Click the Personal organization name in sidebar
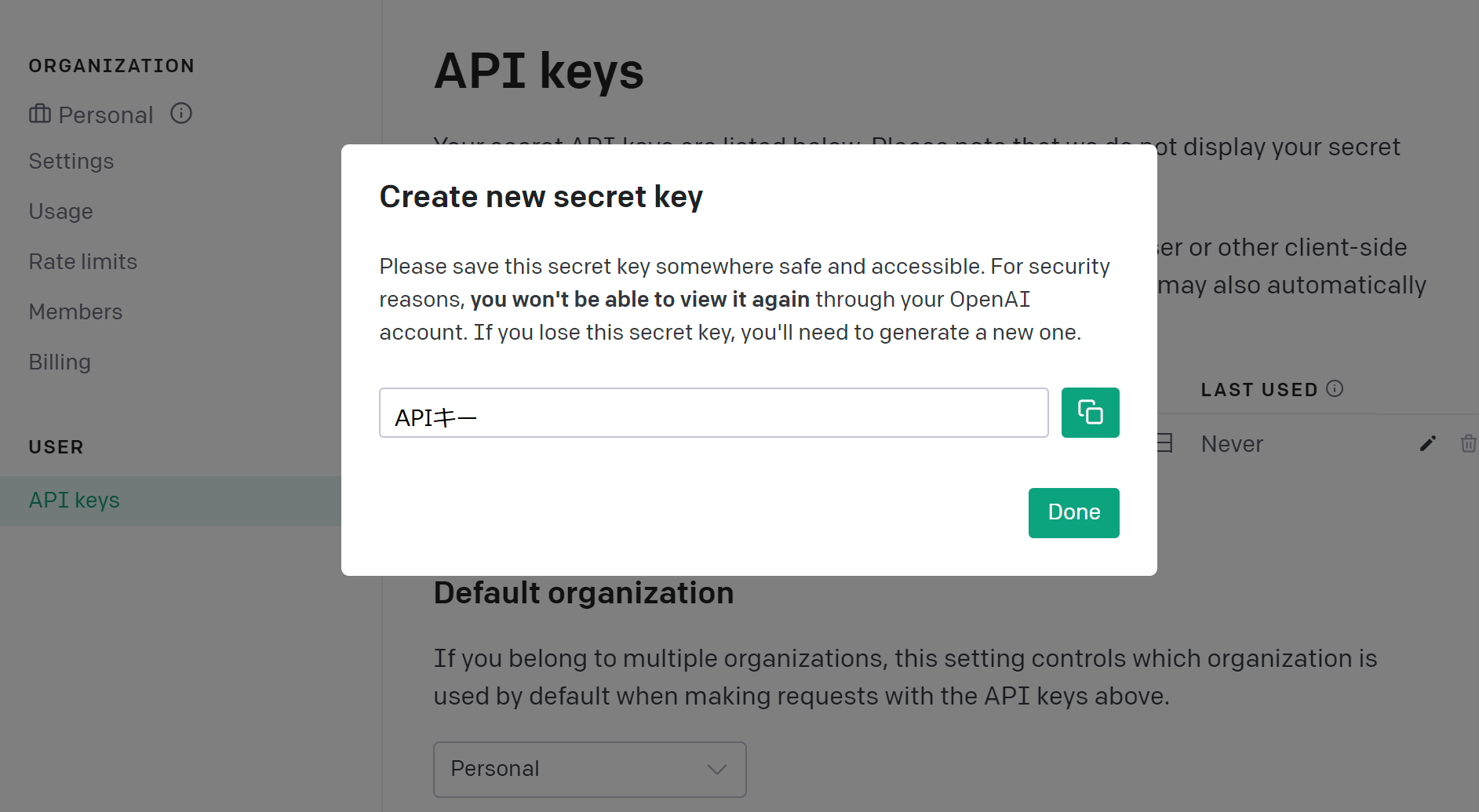The width and height of the screenshot is (1479, 812). pos(106,115)
